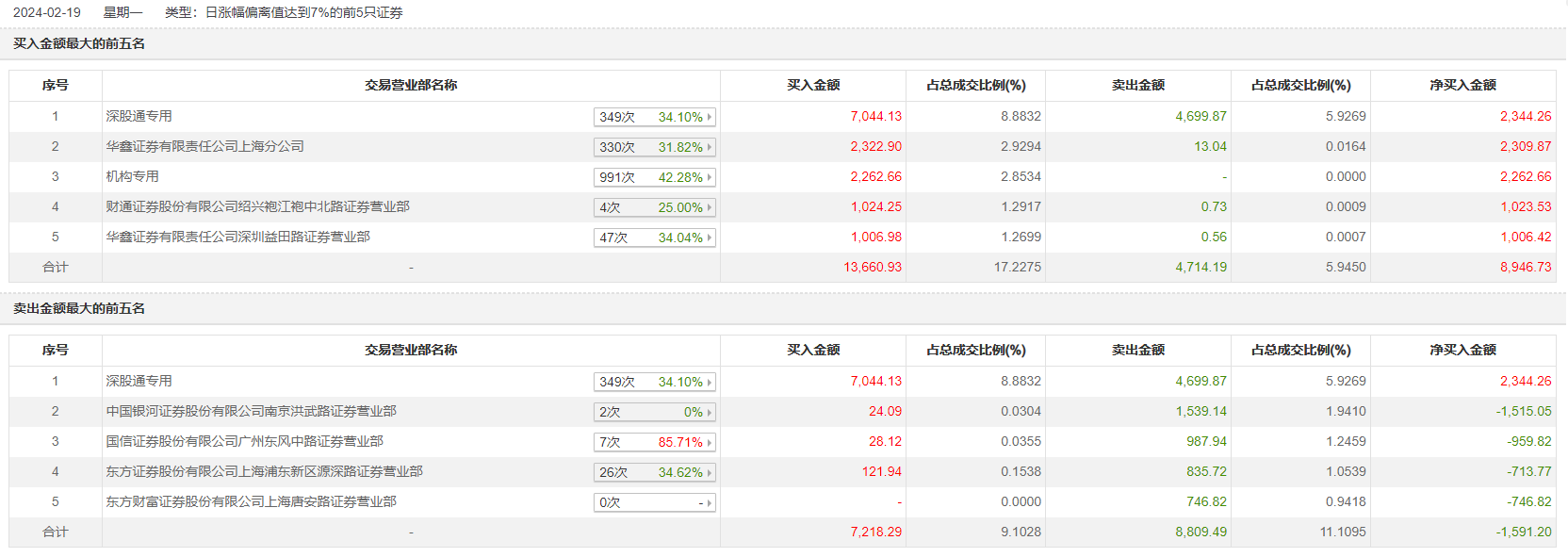Expand the 0次 stats box

tap(654, 502)
